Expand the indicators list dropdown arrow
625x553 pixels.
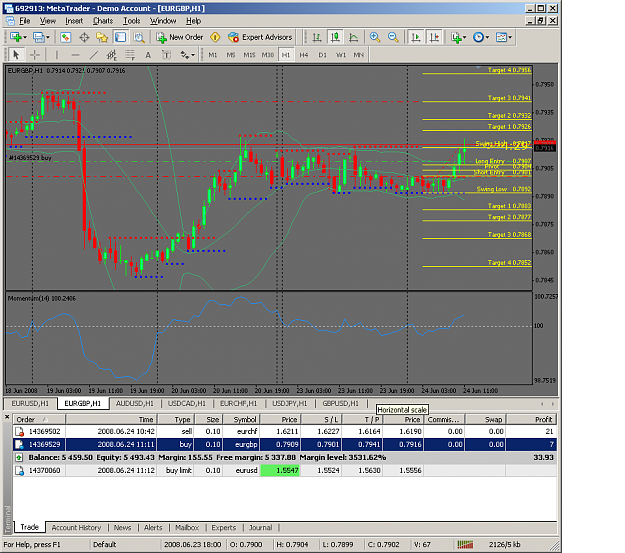tap(465, 37)
